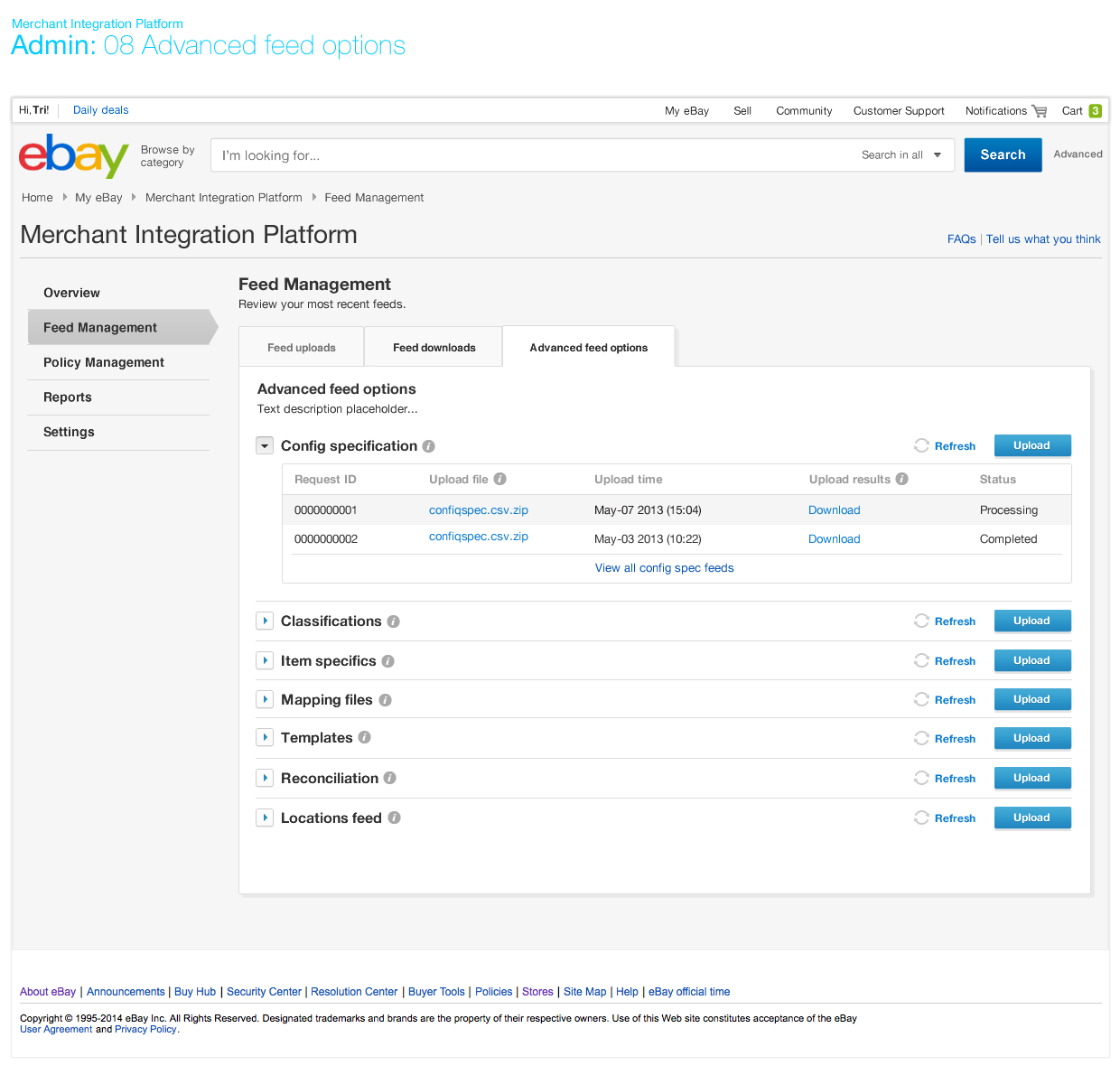Select the Advanced feed options tab
The image size is (1120, 1084).
589,348
